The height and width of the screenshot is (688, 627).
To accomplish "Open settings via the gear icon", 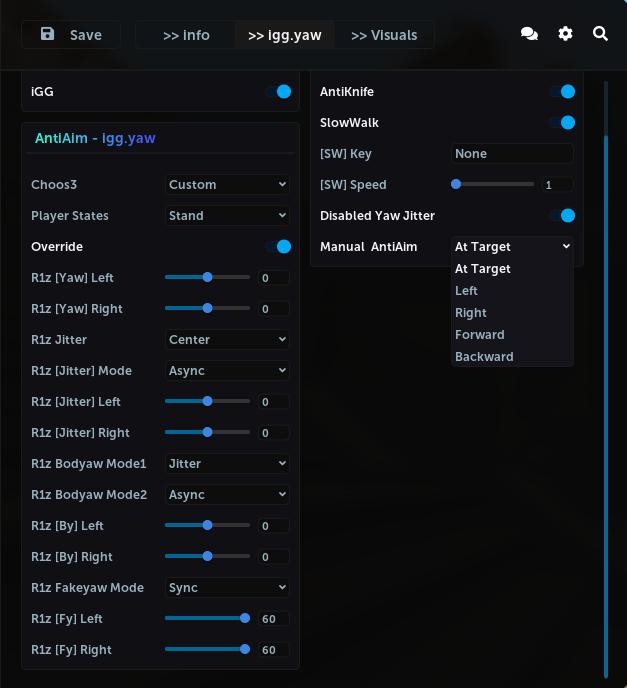I will (565, 34).
